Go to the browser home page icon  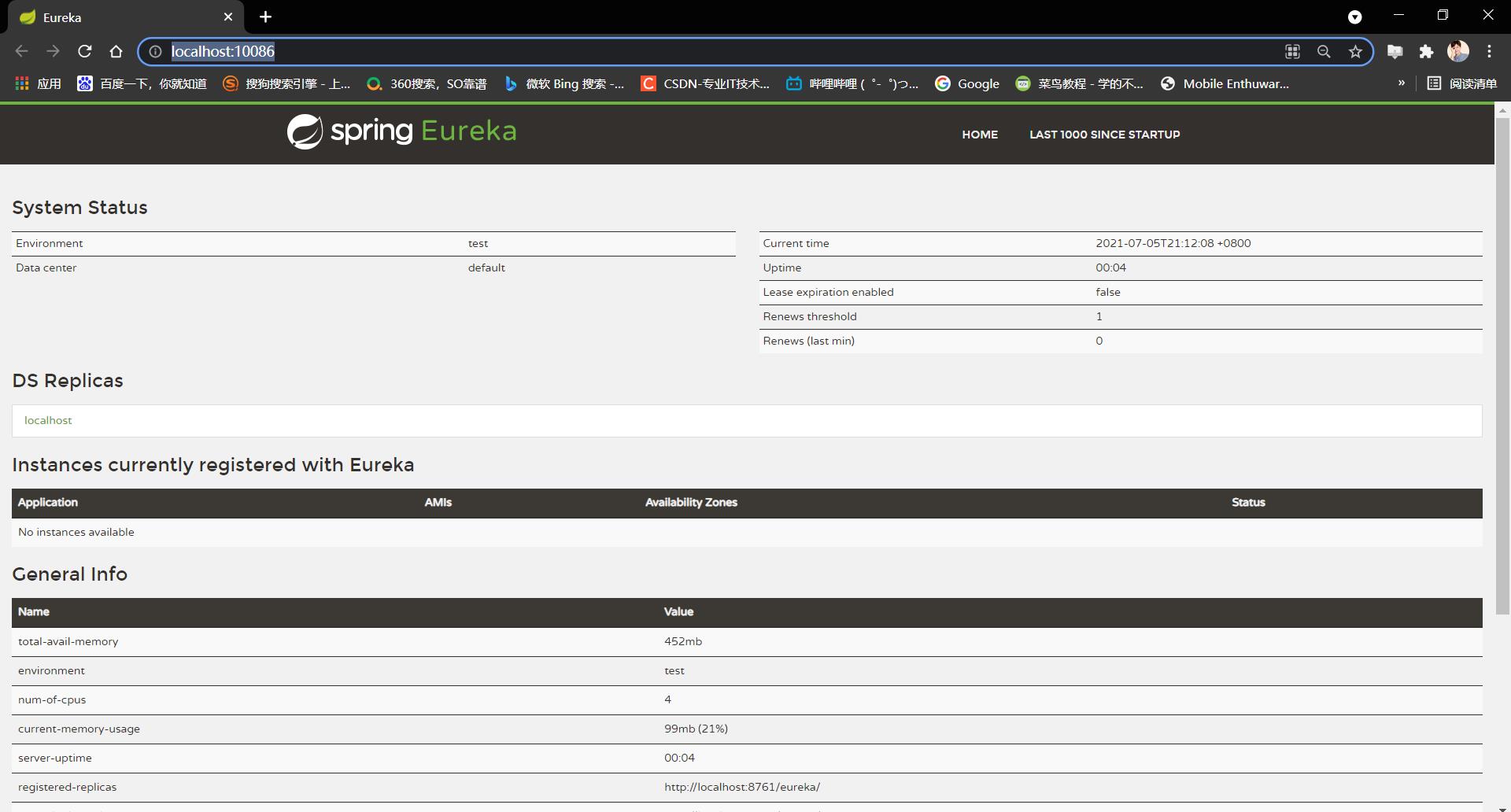[x=116, y=51]
